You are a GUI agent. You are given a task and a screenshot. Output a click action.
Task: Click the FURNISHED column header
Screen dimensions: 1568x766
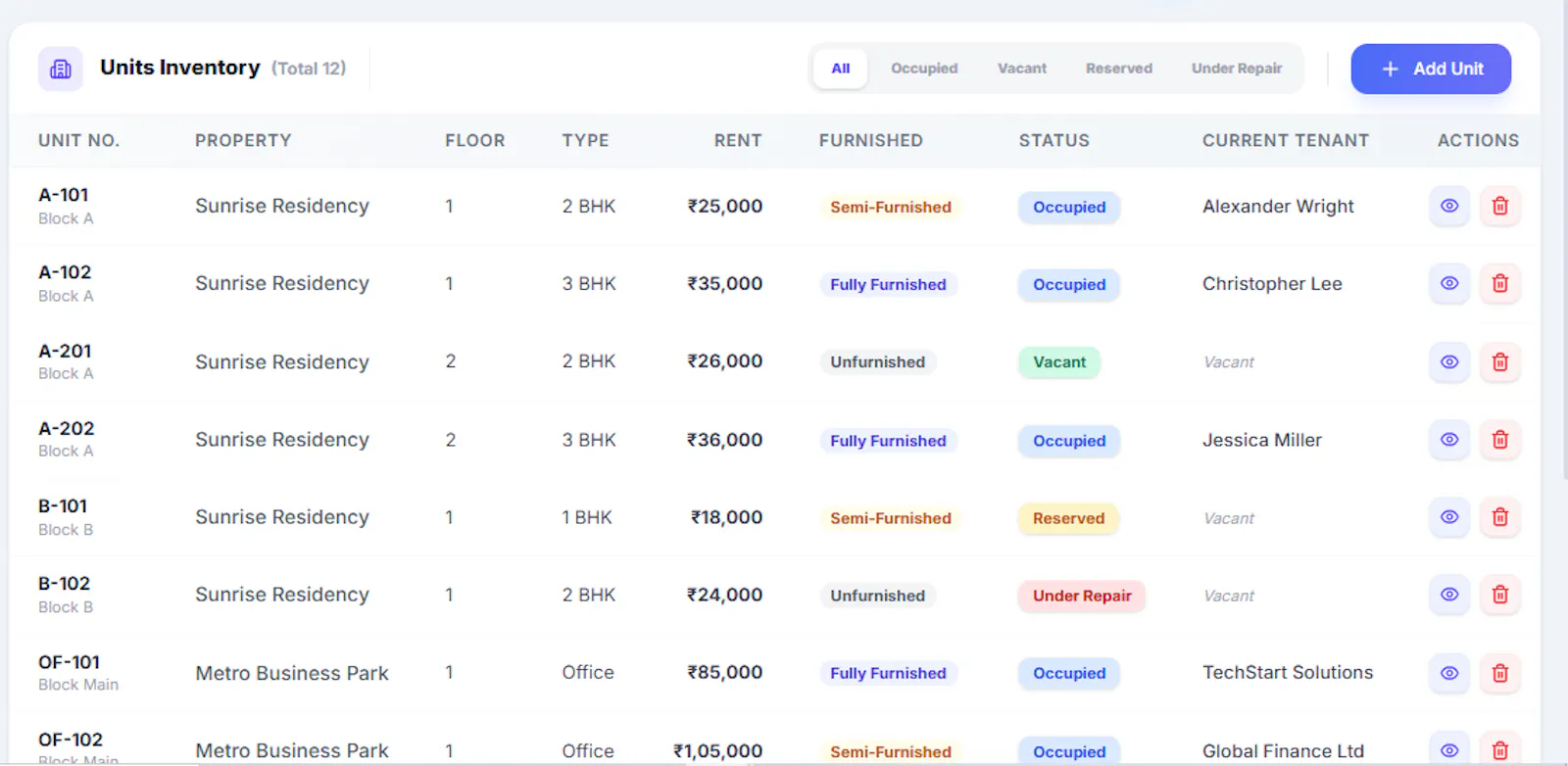871,140
